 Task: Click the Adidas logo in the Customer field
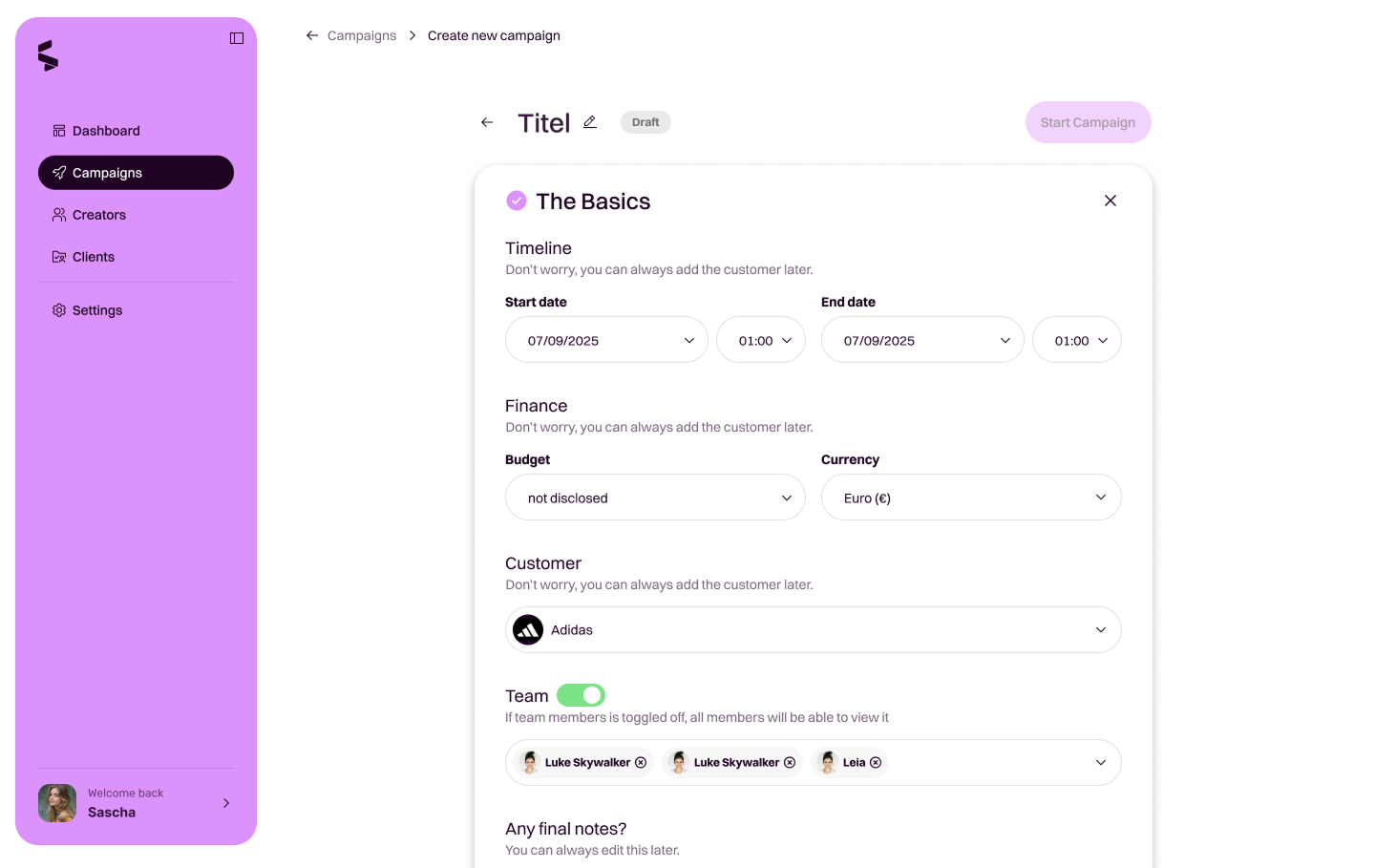(528, 629)
